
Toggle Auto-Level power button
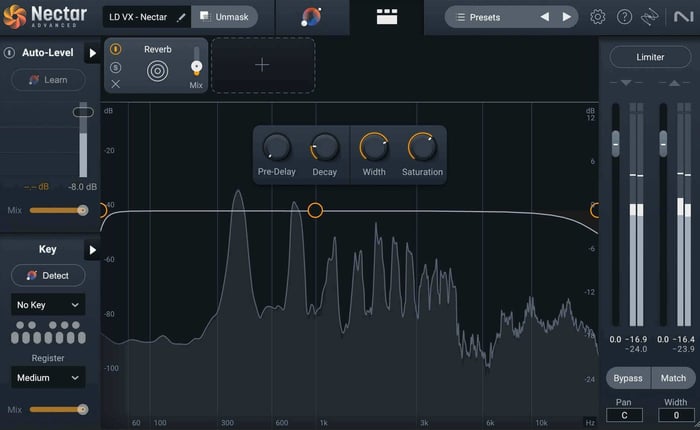(x=9, y=53)
